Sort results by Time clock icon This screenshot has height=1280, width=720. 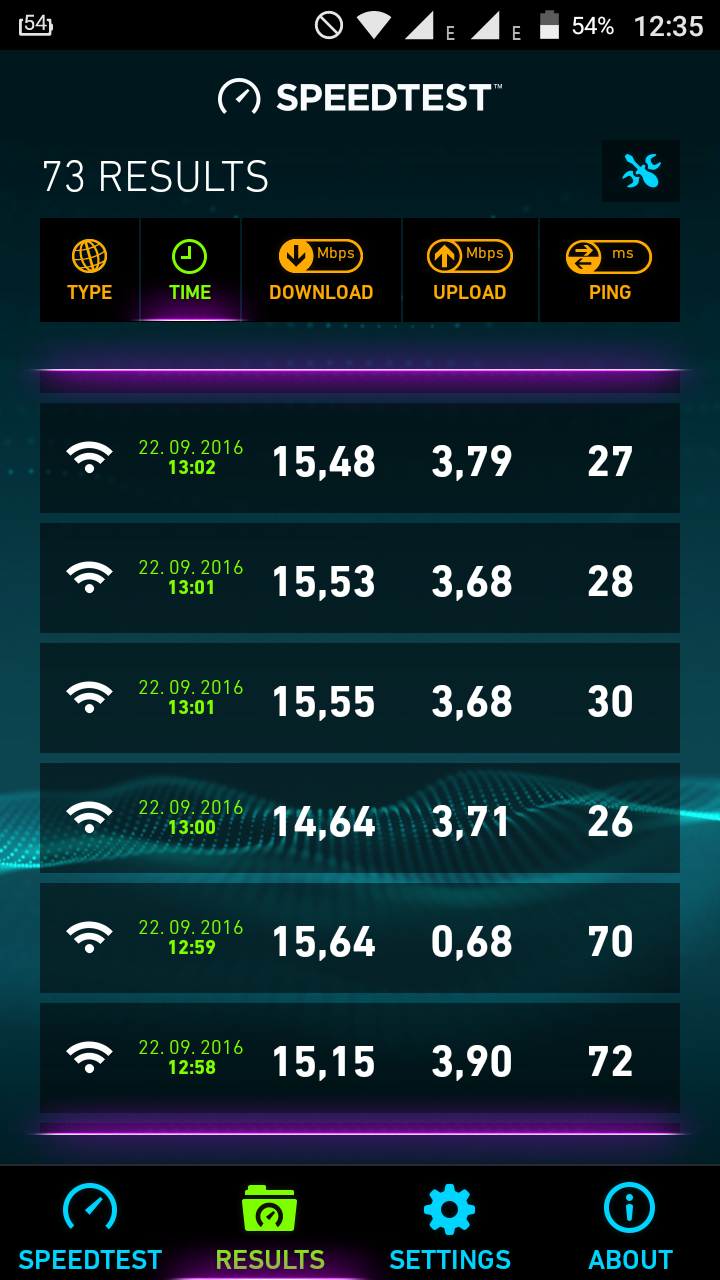pyautogui.click(x=190, y=270)
